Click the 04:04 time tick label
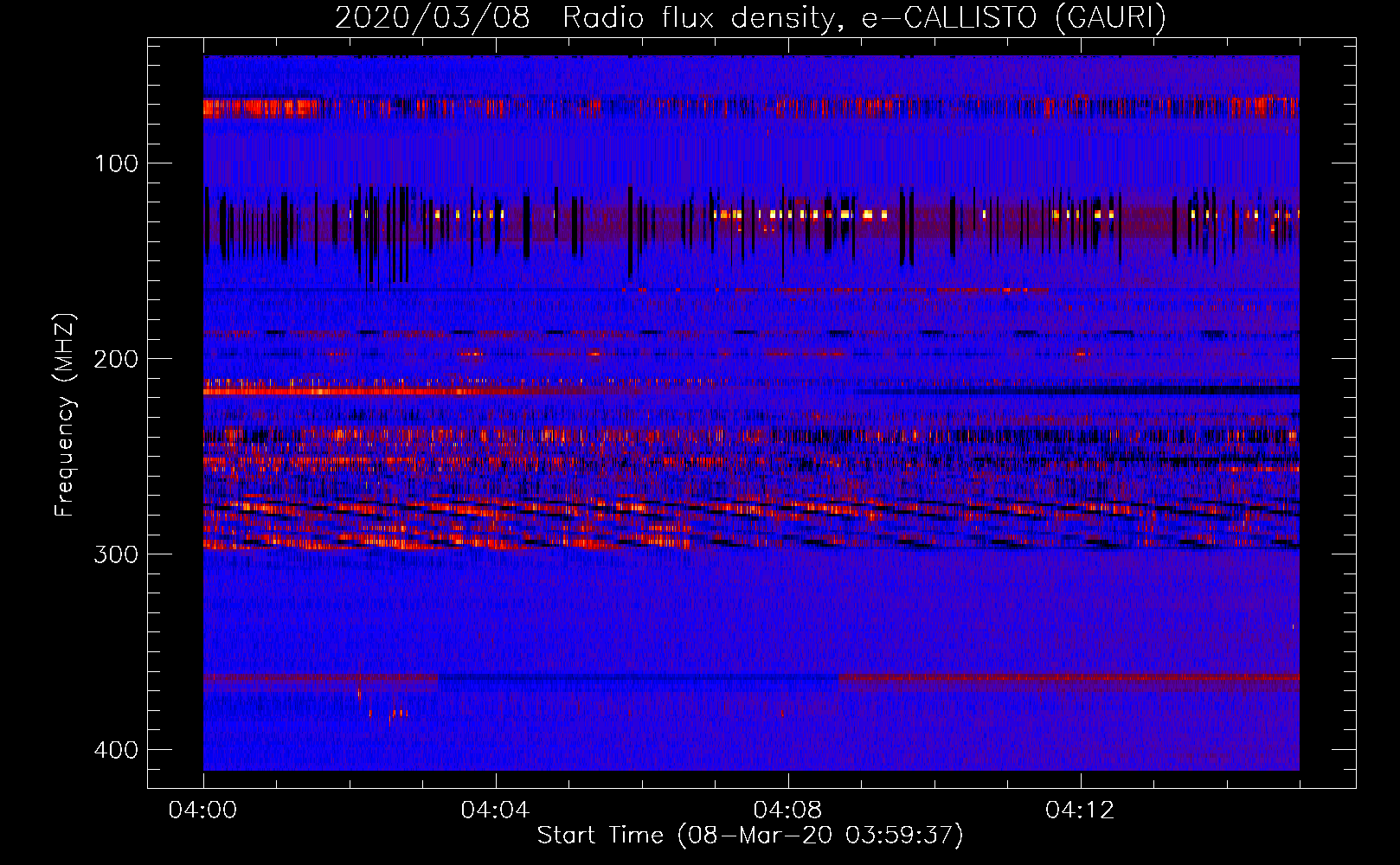 pyautogui.click(x=495, y=811)
